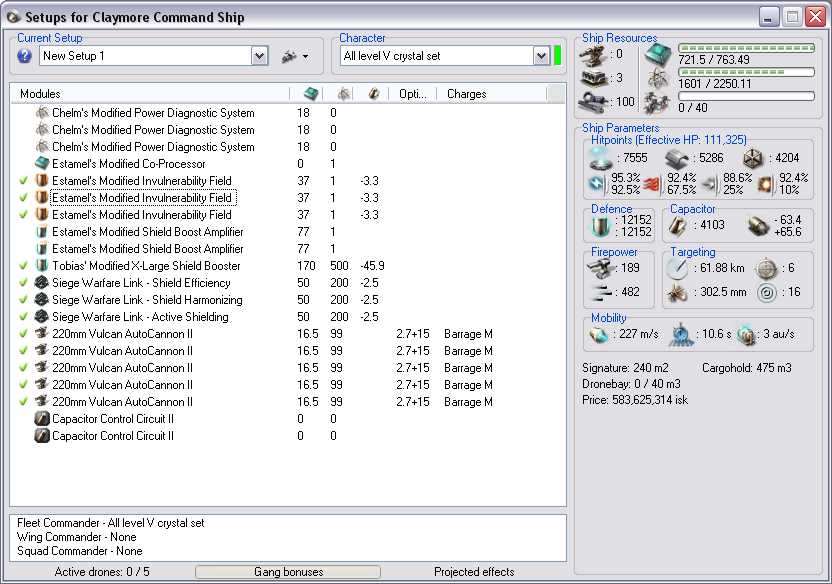Screen dimensions: 832x584
Task: Click the capacitor capacity icon showing 4103
Action: [x=678, y=226]
